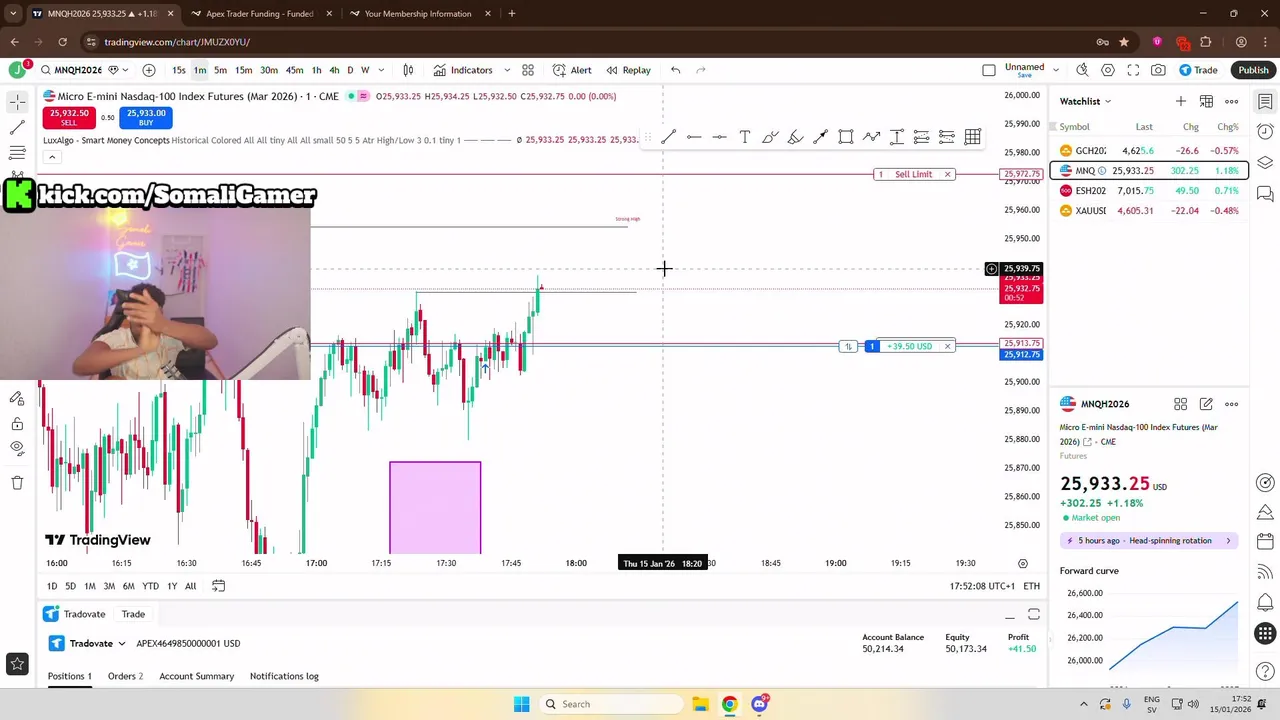Select the YTD date range

point(150,586)
